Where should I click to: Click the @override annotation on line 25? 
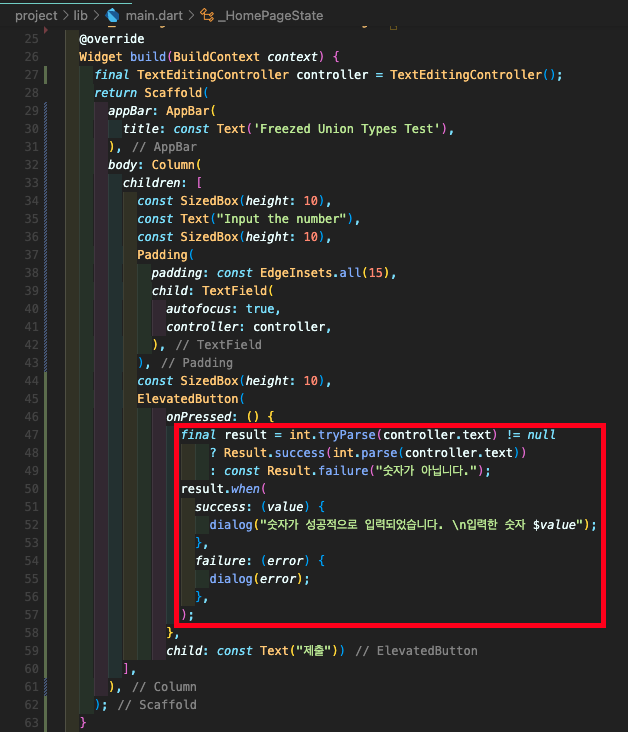point(112,39)
